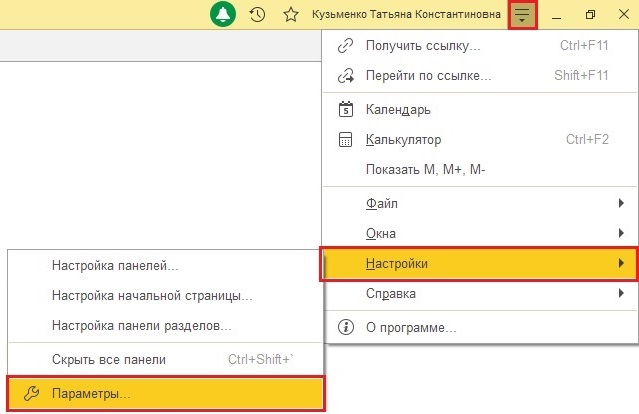Image resolution: width=639 pixels, height=414 pixels.
Task: Open the history clock icon
Action: (257, 15)
